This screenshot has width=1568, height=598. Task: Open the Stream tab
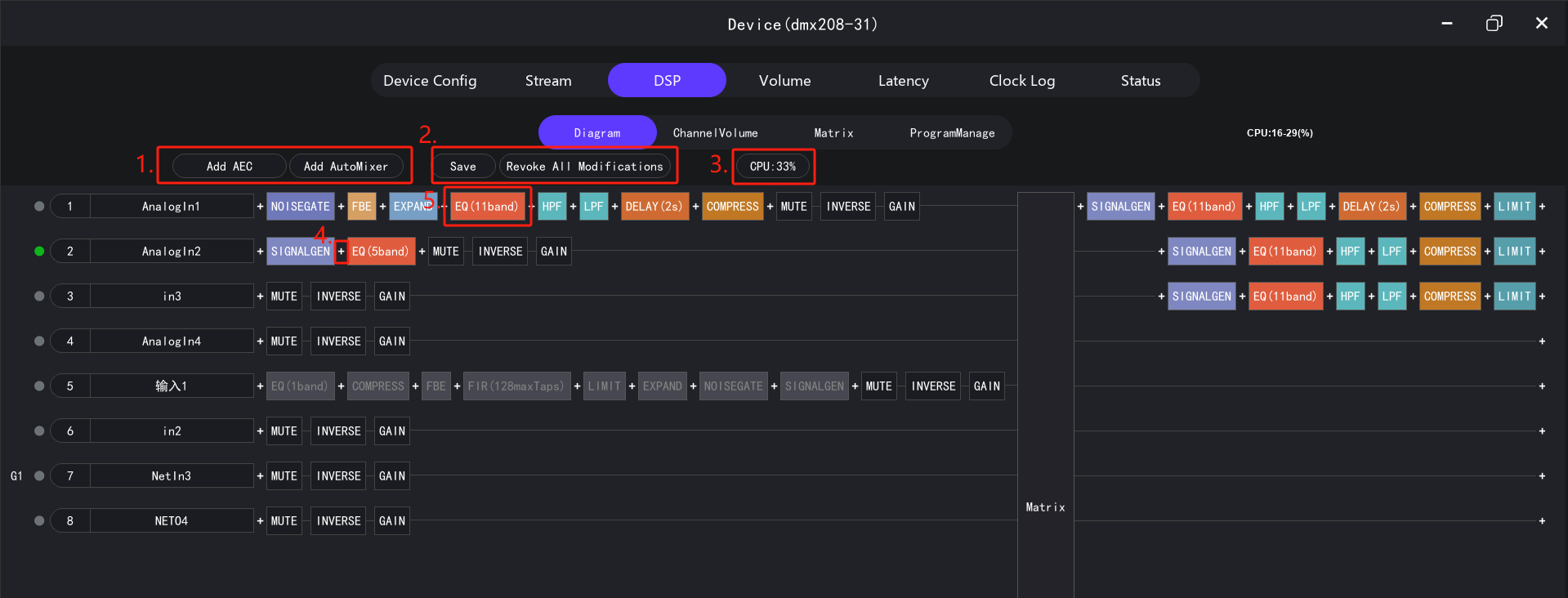548,81
